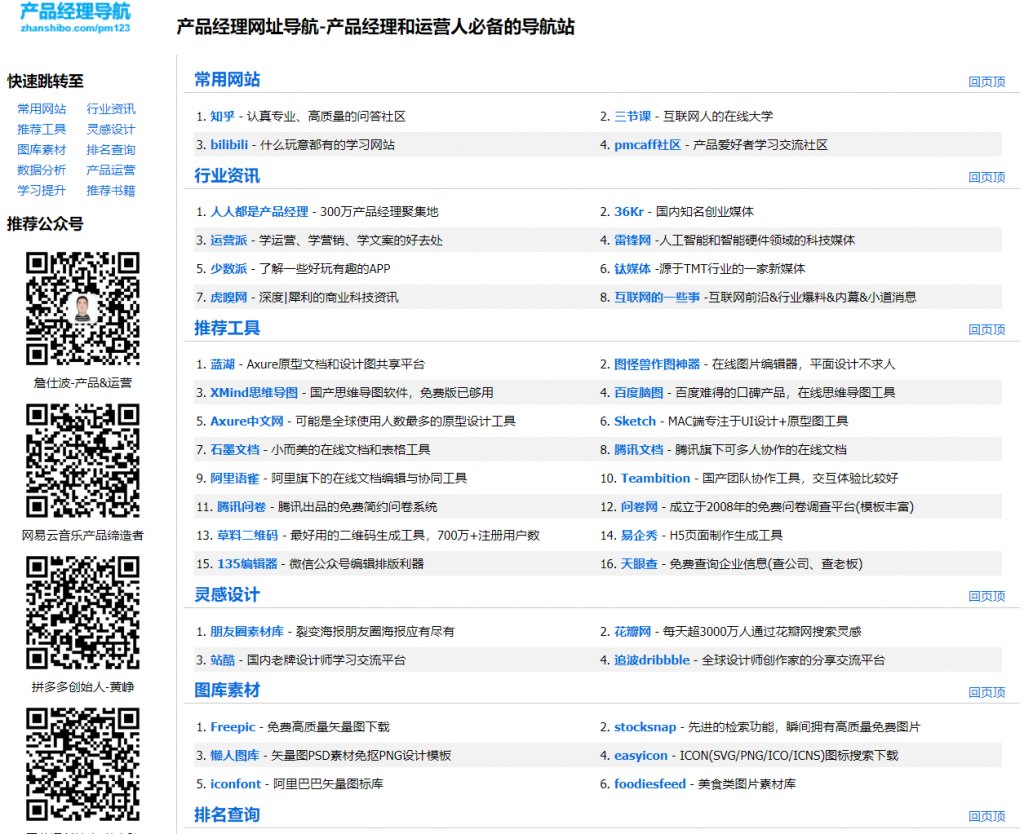
Task: Click 回页顶 beside 行业资讯 heading
Action: [987, 177]
